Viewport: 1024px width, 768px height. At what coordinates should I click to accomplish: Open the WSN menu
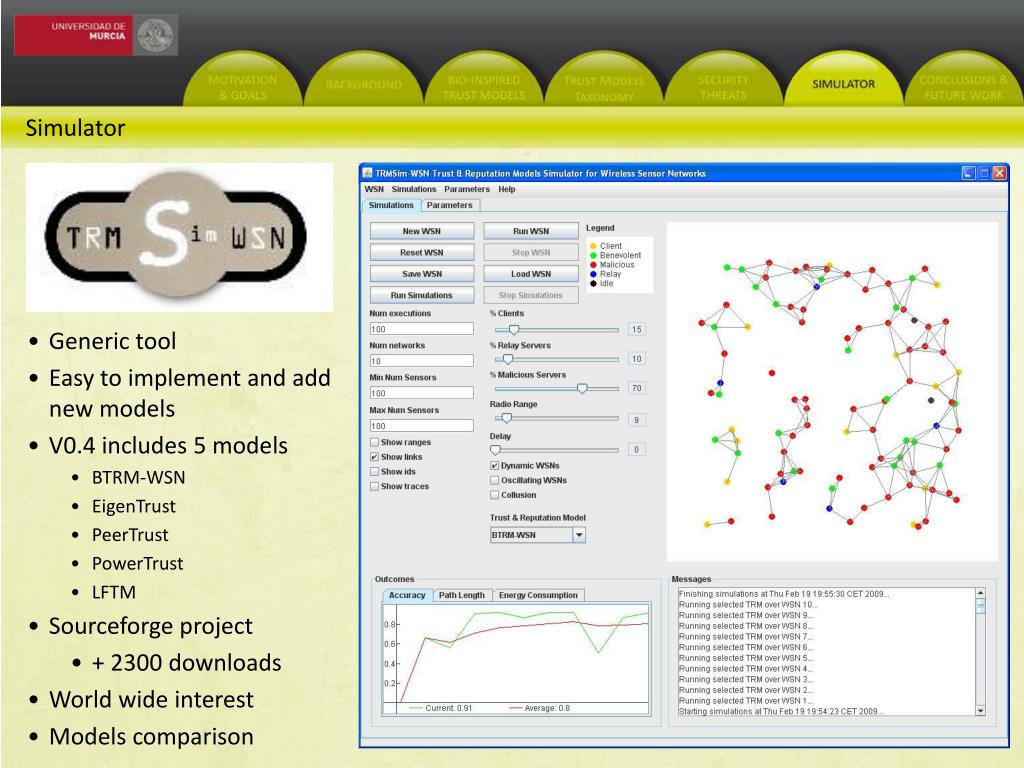(374, 189)
